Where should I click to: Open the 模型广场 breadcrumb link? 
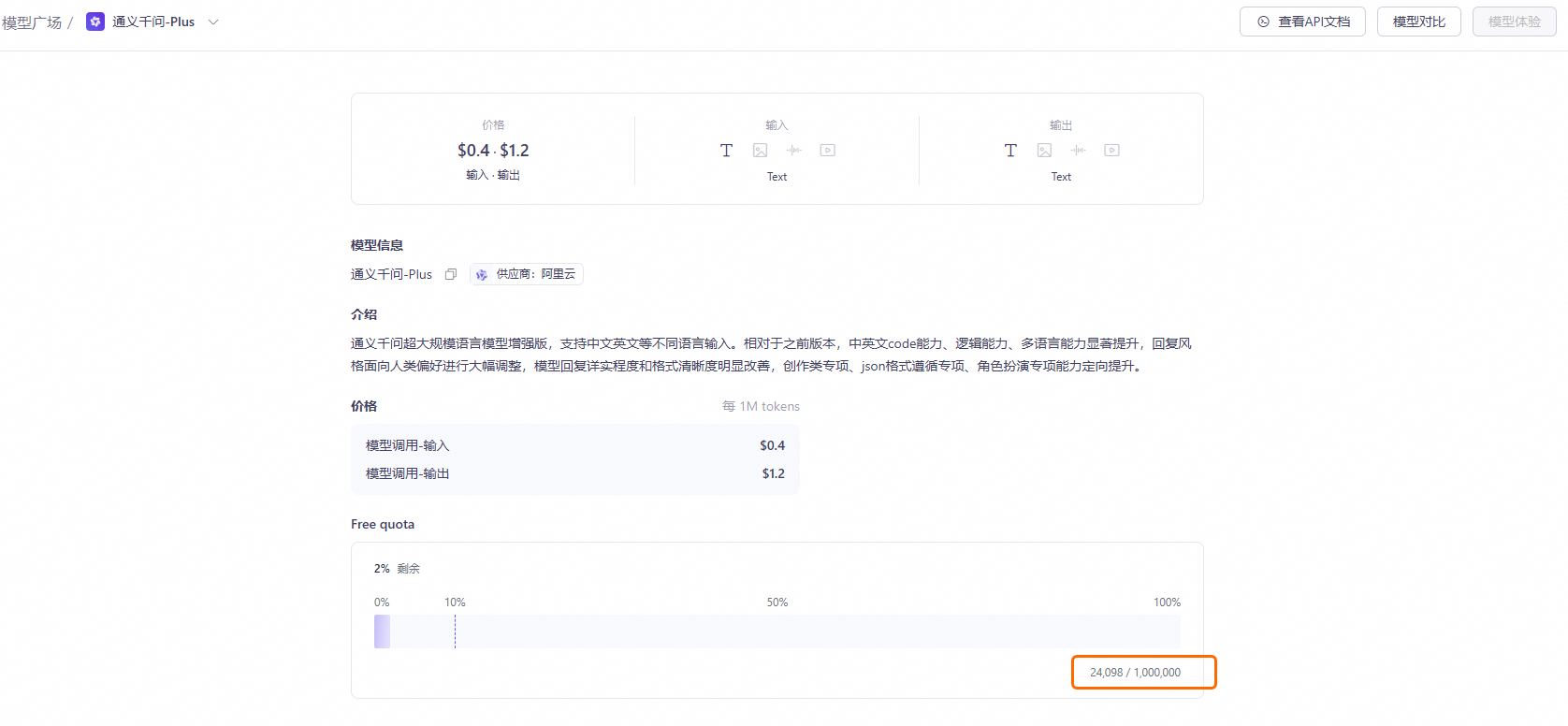(x=32, y=22)
